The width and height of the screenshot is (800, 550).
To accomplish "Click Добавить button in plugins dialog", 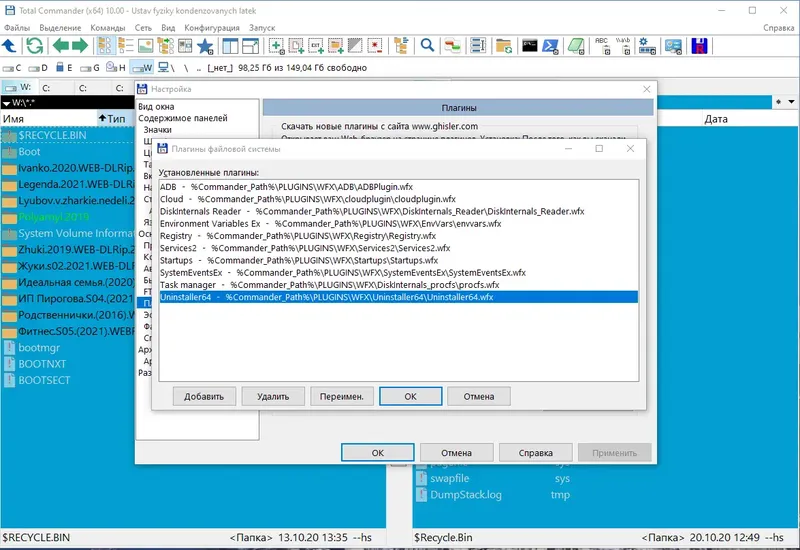I will [x=204, y=396].
